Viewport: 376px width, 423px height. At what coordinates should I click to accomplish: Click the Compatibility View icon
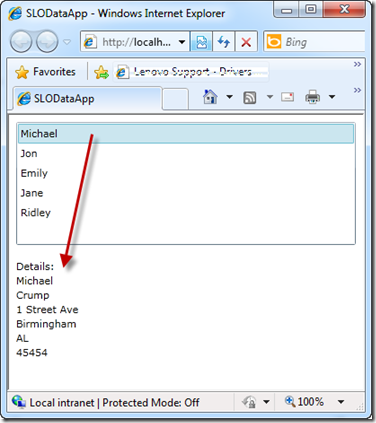[x=201, y=42]
